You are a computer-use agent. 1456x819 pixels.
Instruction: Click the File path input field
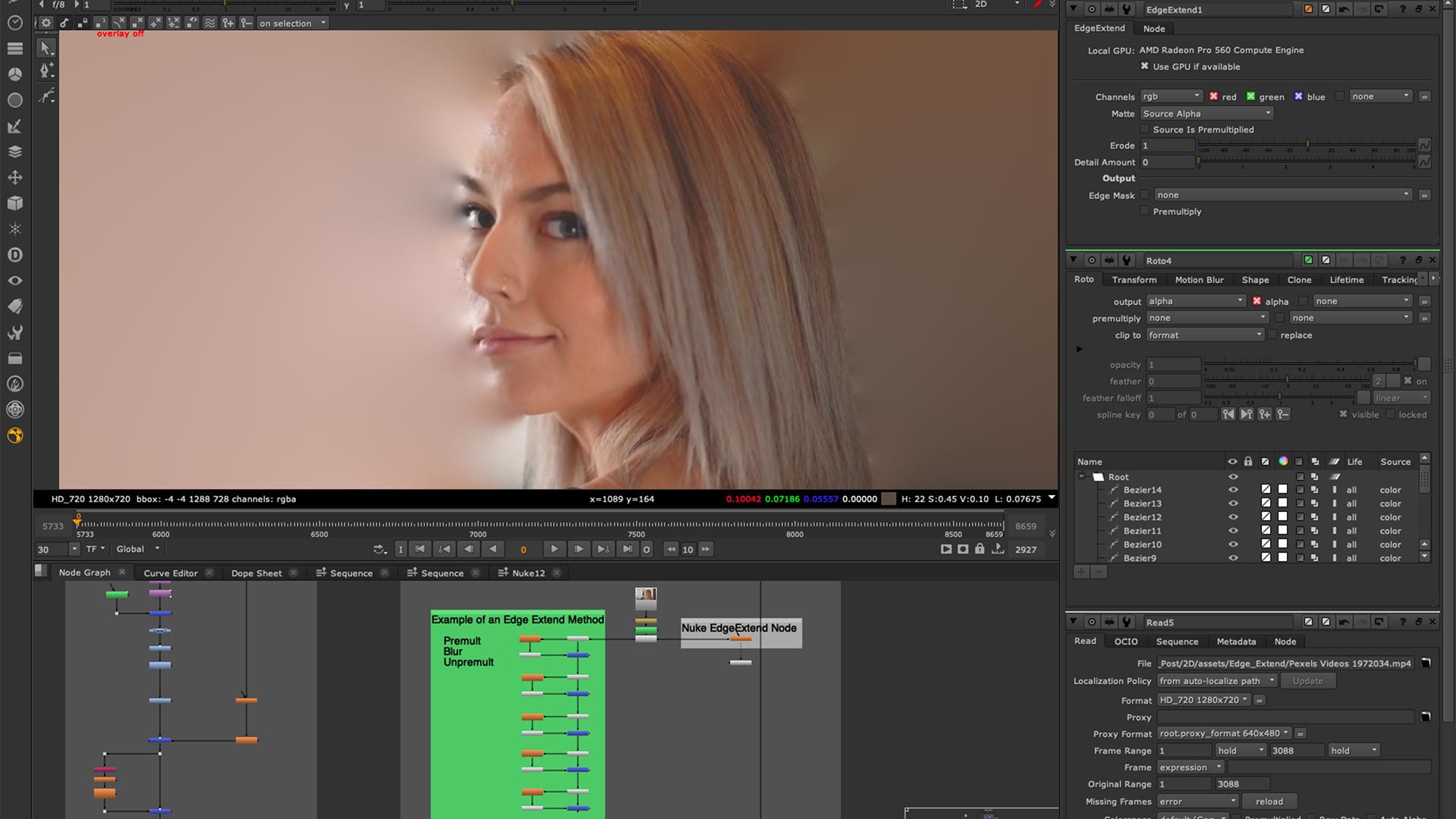1285,664
